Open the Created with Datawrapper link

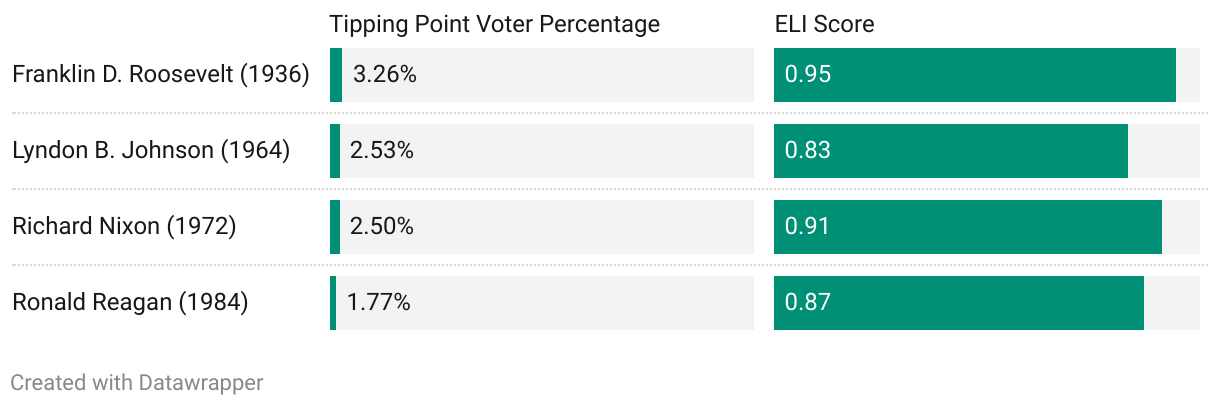pyautogui.click(x=137, y=383)
